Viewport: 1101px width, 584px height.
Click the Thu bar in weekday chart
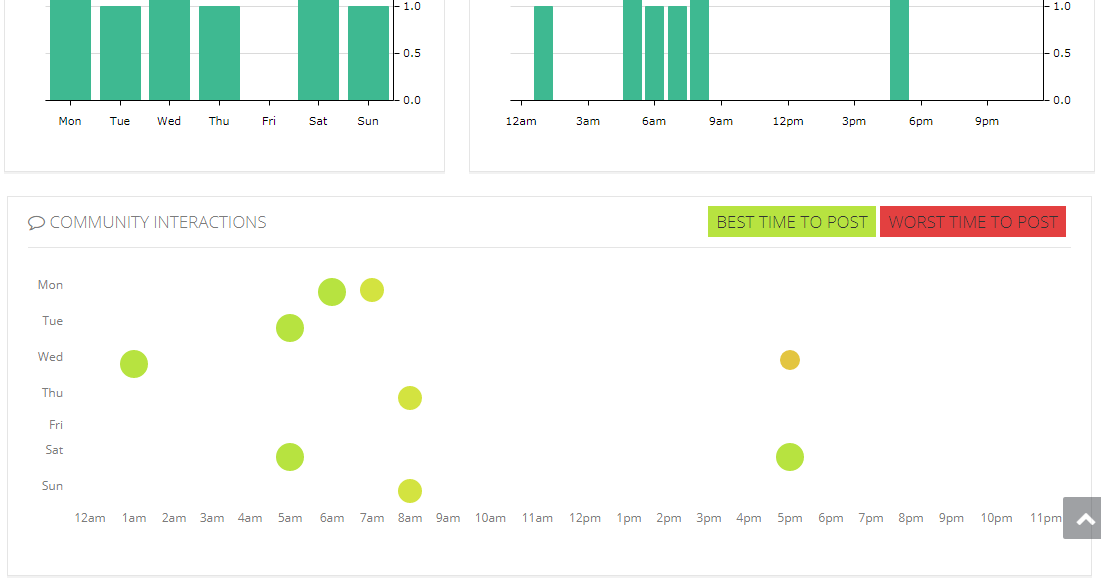tap(219, 54)
